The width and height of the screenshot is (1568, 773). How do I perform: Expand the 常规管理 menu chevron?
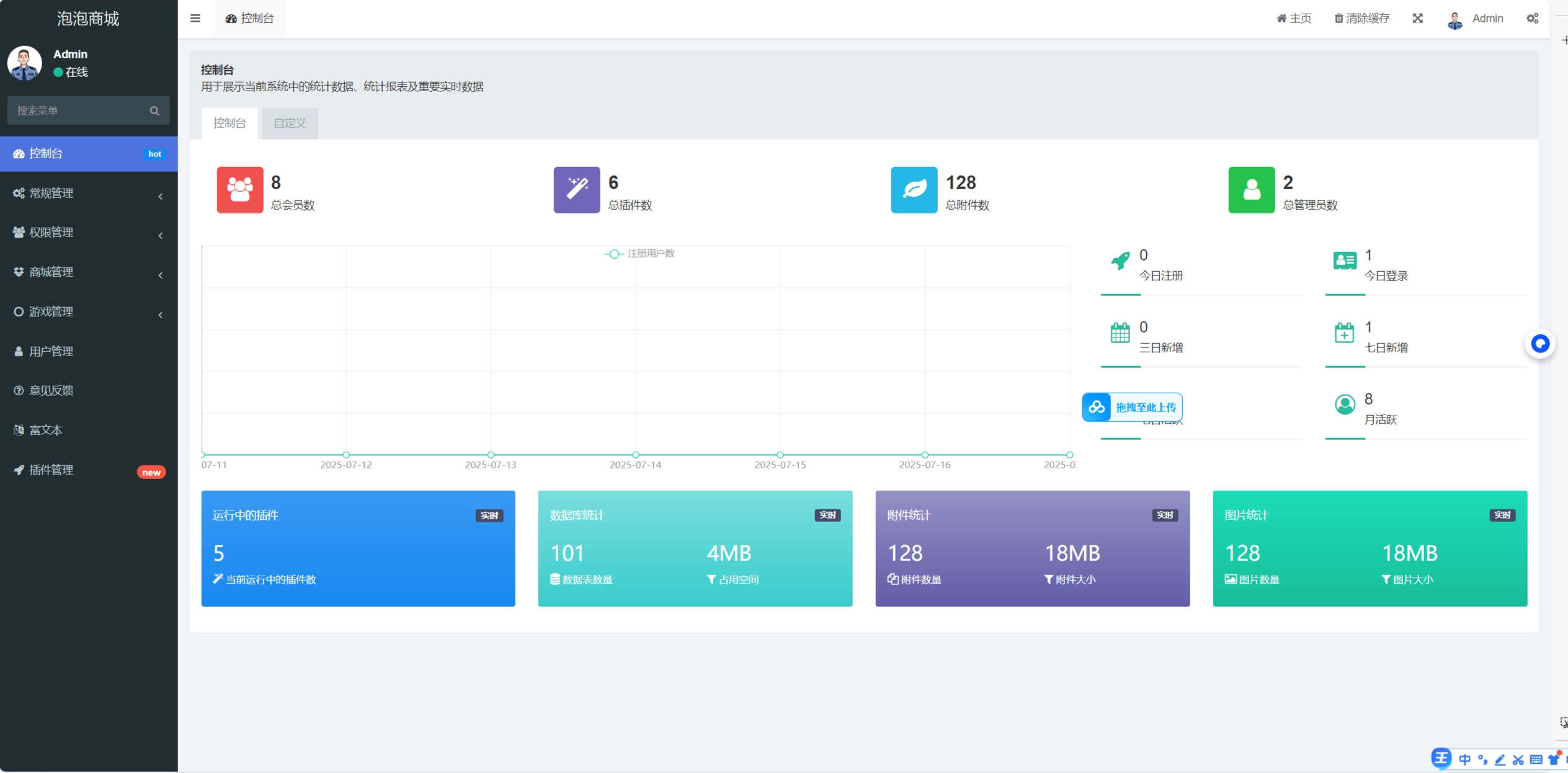pos(161,196)
